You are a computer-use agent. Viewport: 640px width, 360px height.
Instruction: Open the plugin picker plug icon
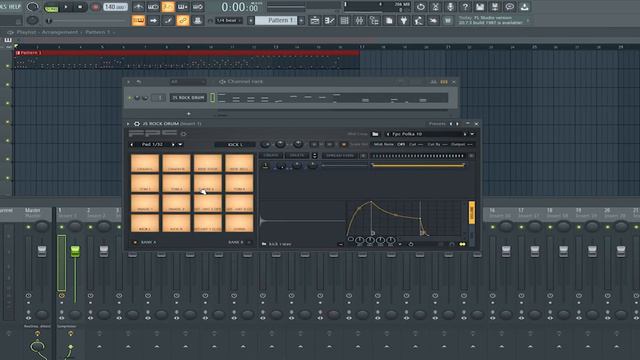[x=404, y=20]
